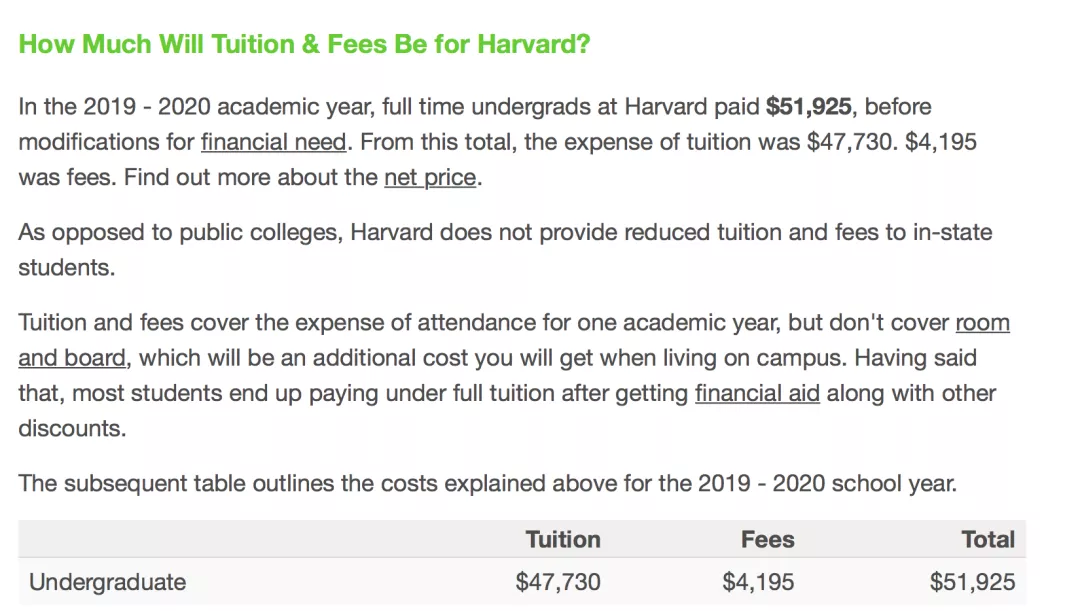This screenshot has height=611, width=1080.
Task: Click $4,195 in the first paragraph text
Action: pyautogui.click(x=940, y=142)
